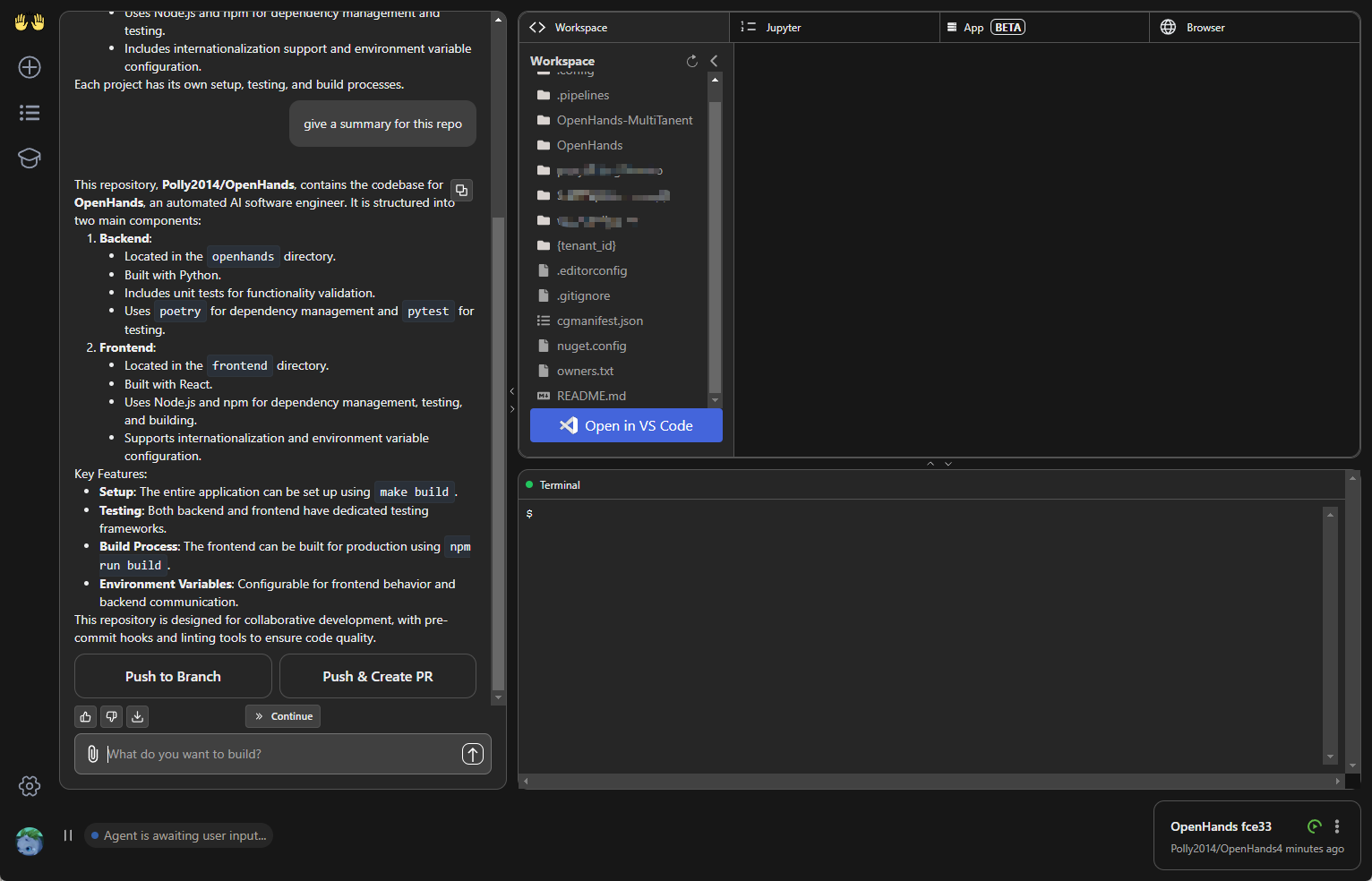Screen dimensions: 1372x881
Task: Switch to the Workspace tab
Action: [624, 28]
